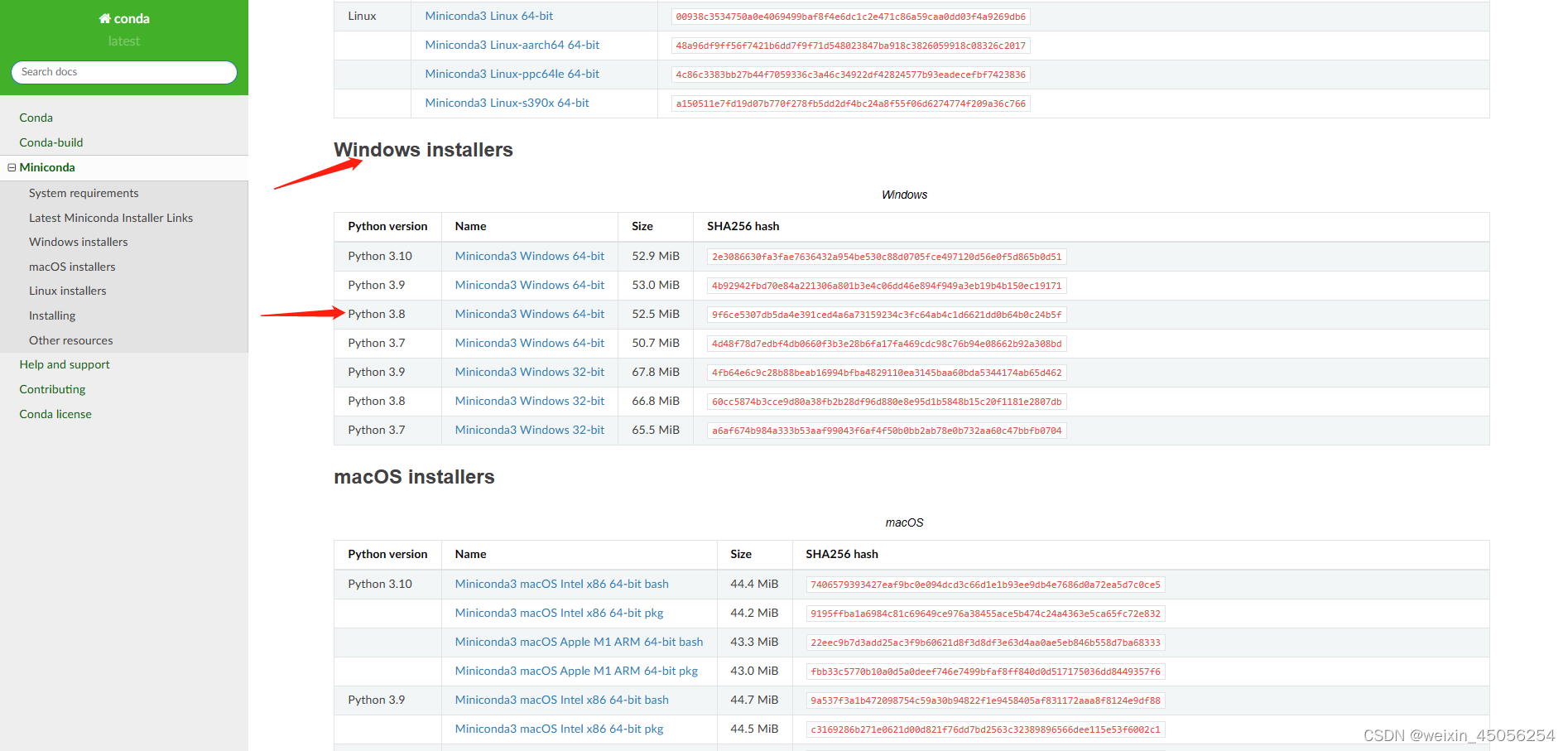Collapse the Miniconda sidebar section

coord(12,167)
